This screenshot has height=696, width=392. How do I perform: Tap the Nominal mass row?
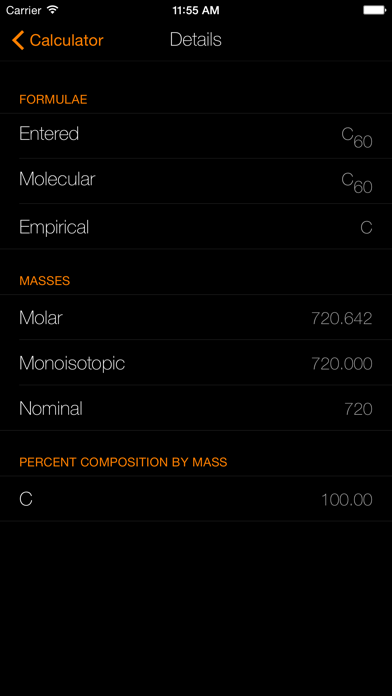coord(196,408)
